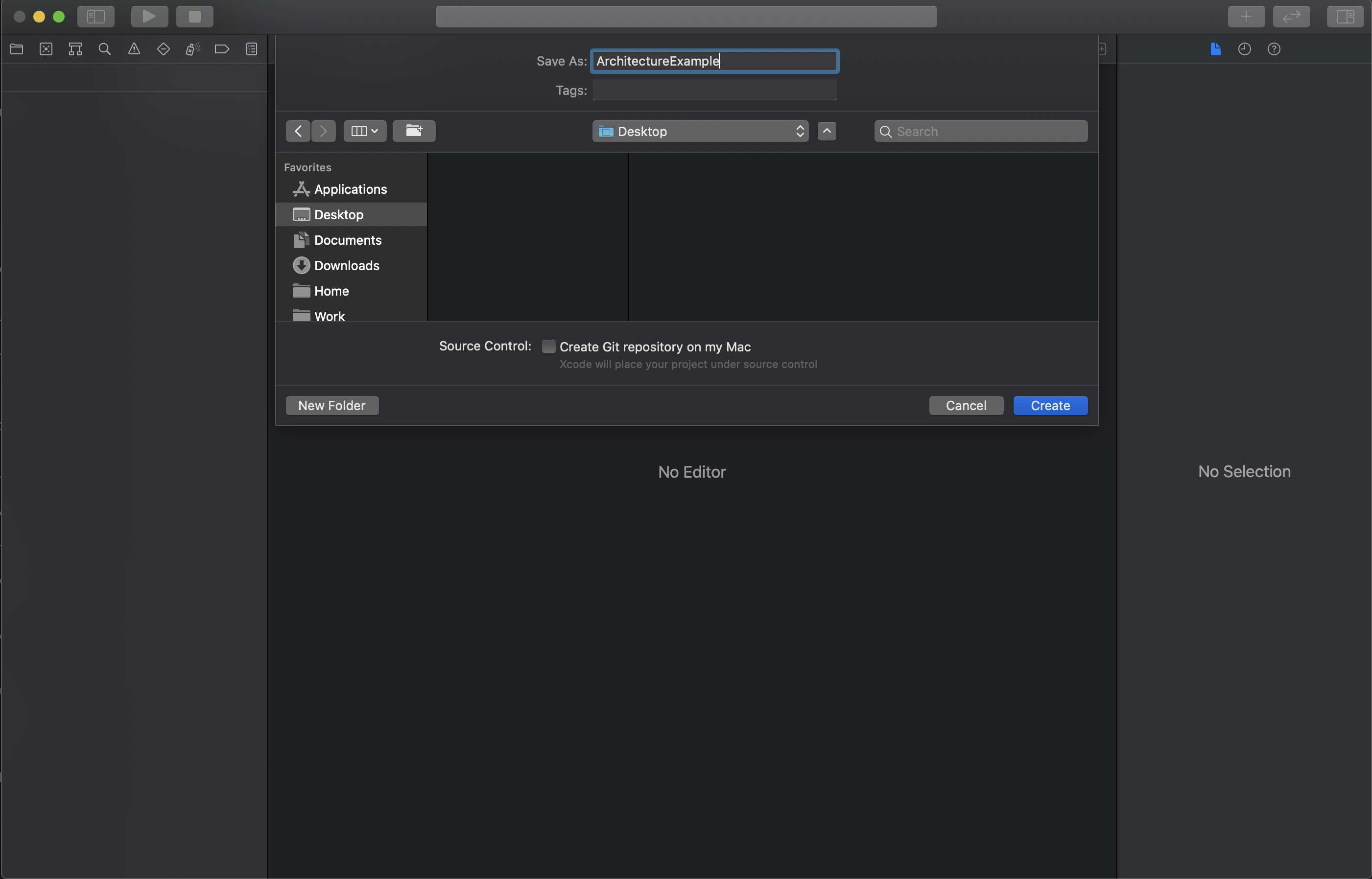
Task: Show the Quick Help inspector
Action: pyautogui.click(x=1274, y=49)
